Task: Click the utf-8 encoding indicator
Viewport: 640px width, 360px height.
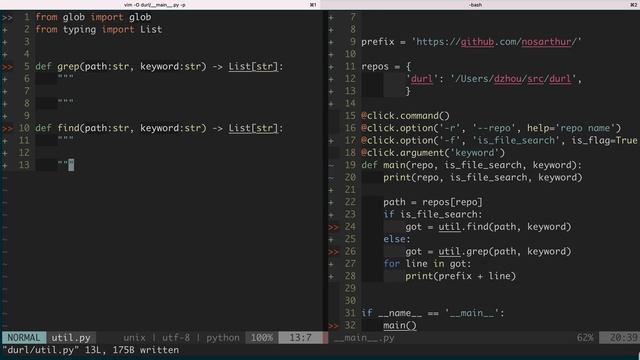Action: pos(176,338)
